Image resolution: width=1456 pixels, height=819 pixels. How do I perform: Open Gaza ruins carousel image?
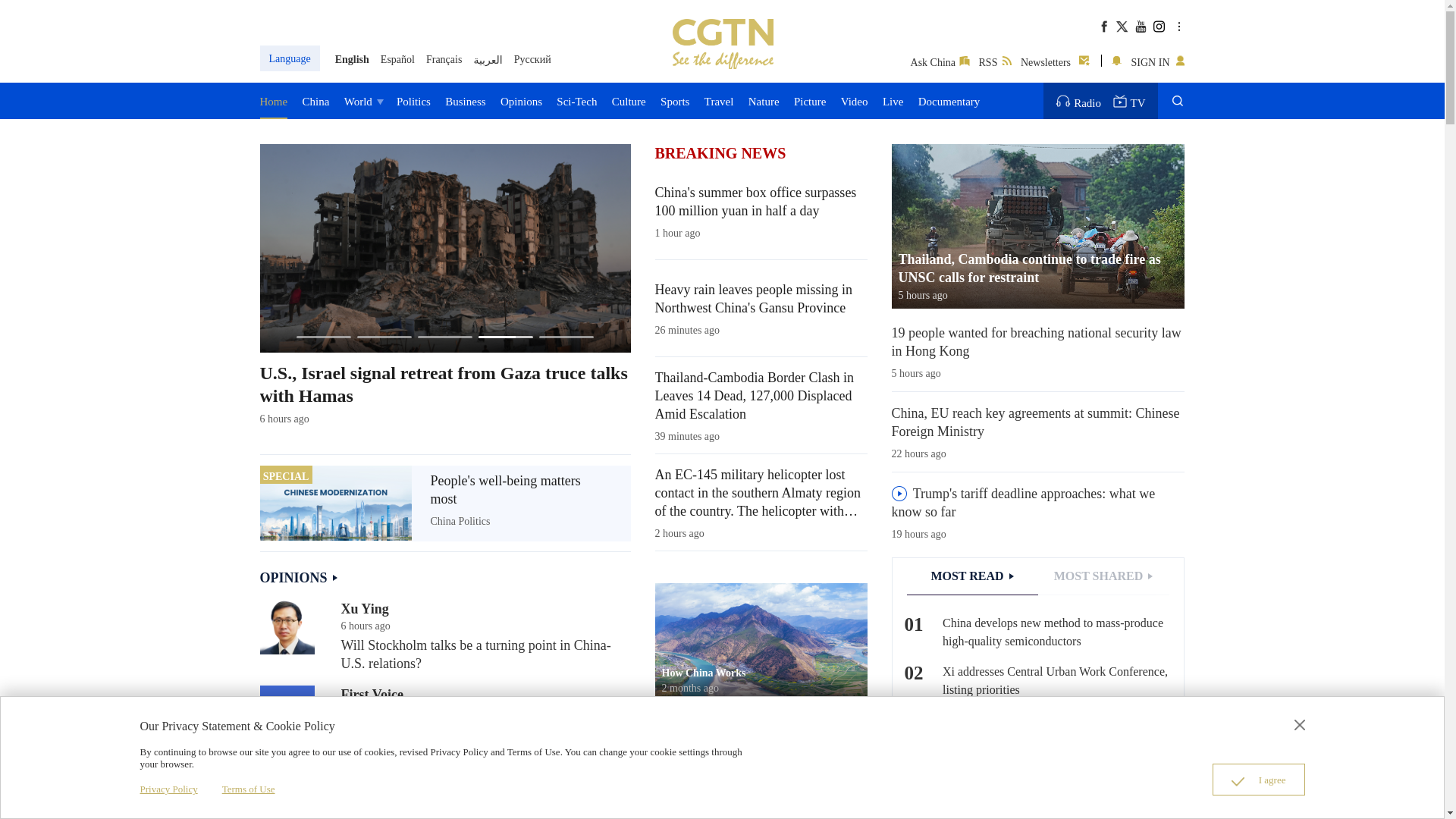coord(445,248)
